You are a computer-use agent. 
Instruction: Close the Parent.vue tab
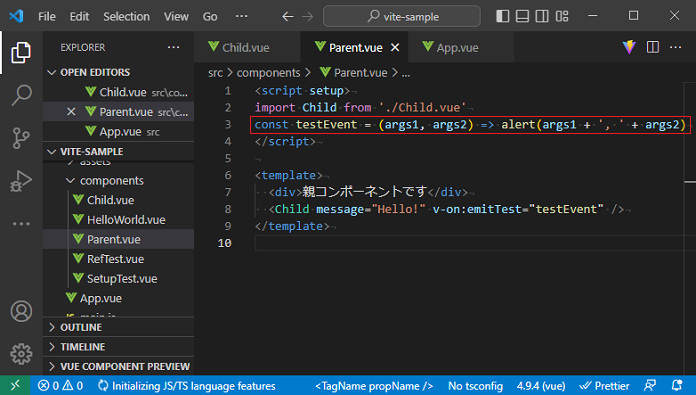click(x=395, y=47)
